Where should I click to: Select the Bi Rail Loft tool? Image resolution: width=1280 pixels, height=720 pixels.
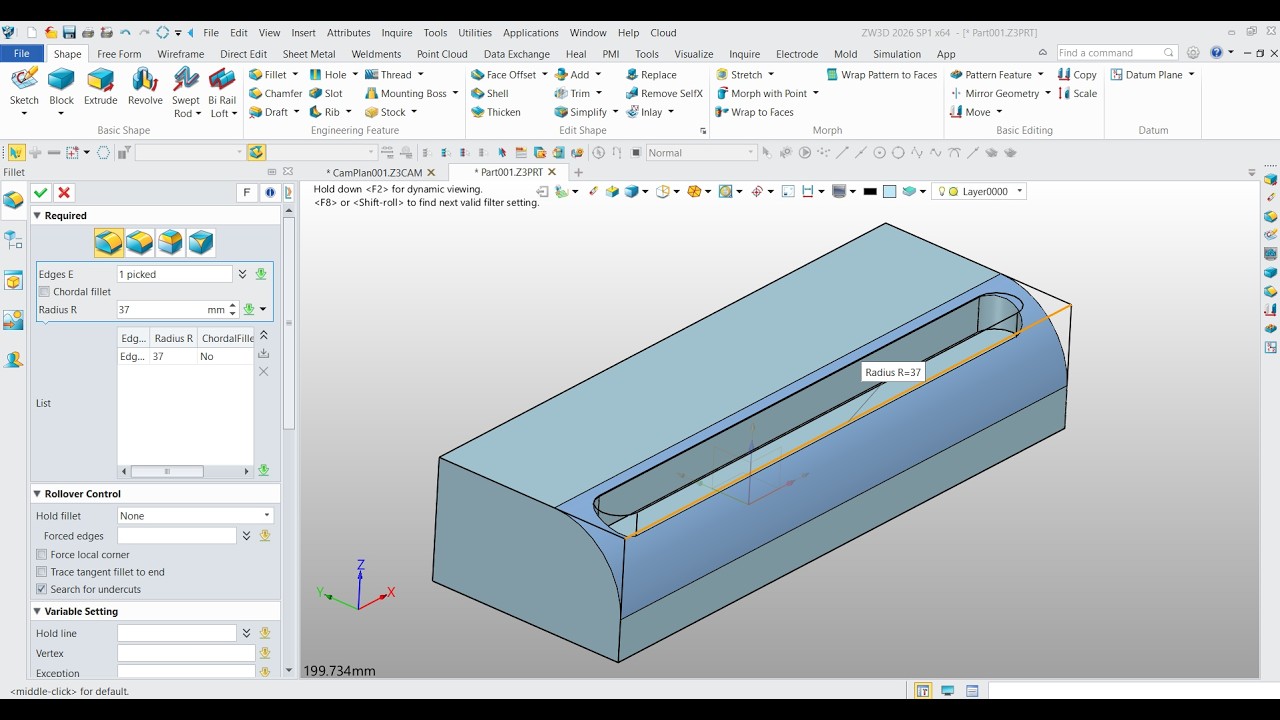[x=222, y=92]
